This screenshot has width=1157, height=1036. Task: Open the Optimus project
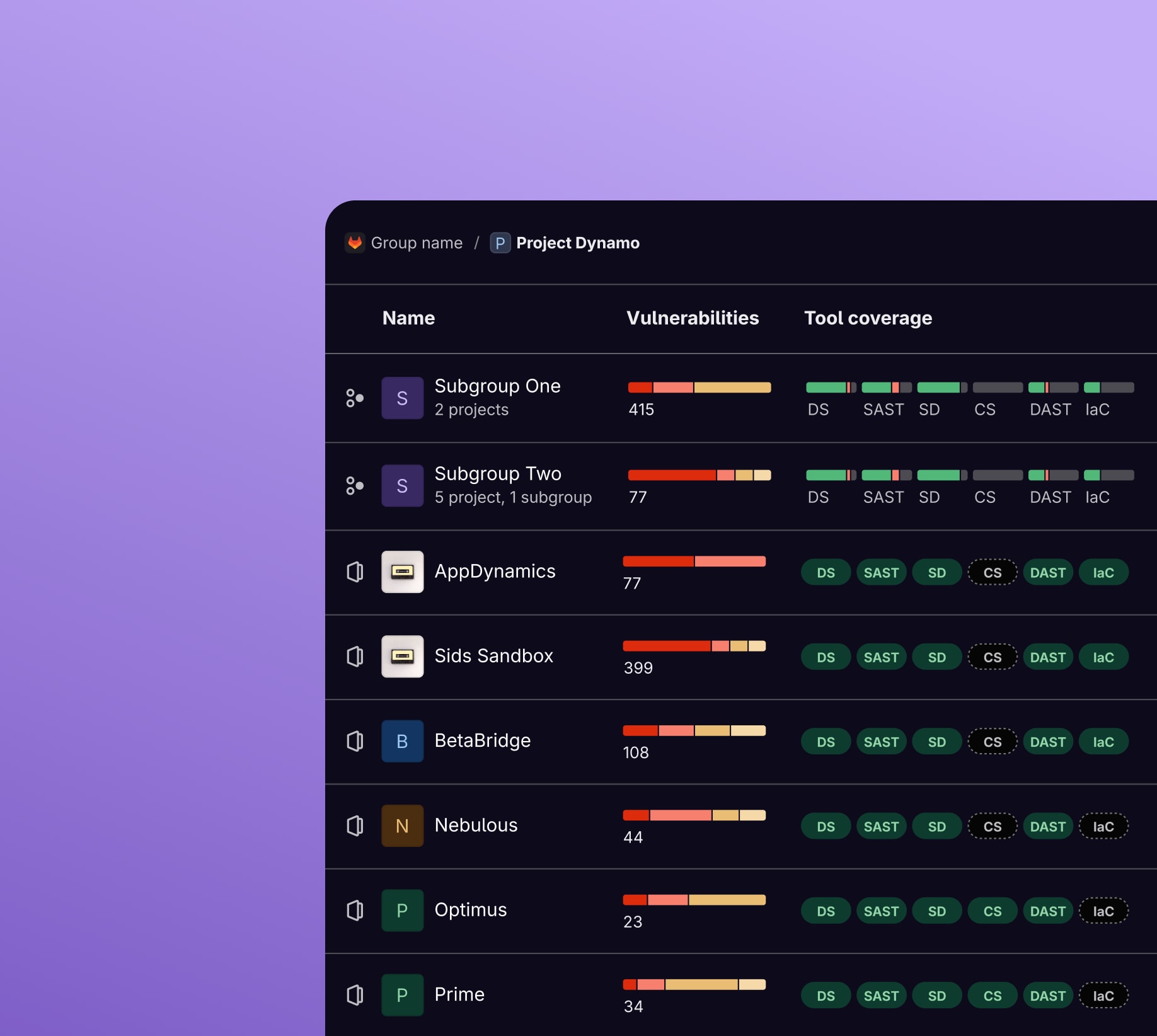(470, 910)
